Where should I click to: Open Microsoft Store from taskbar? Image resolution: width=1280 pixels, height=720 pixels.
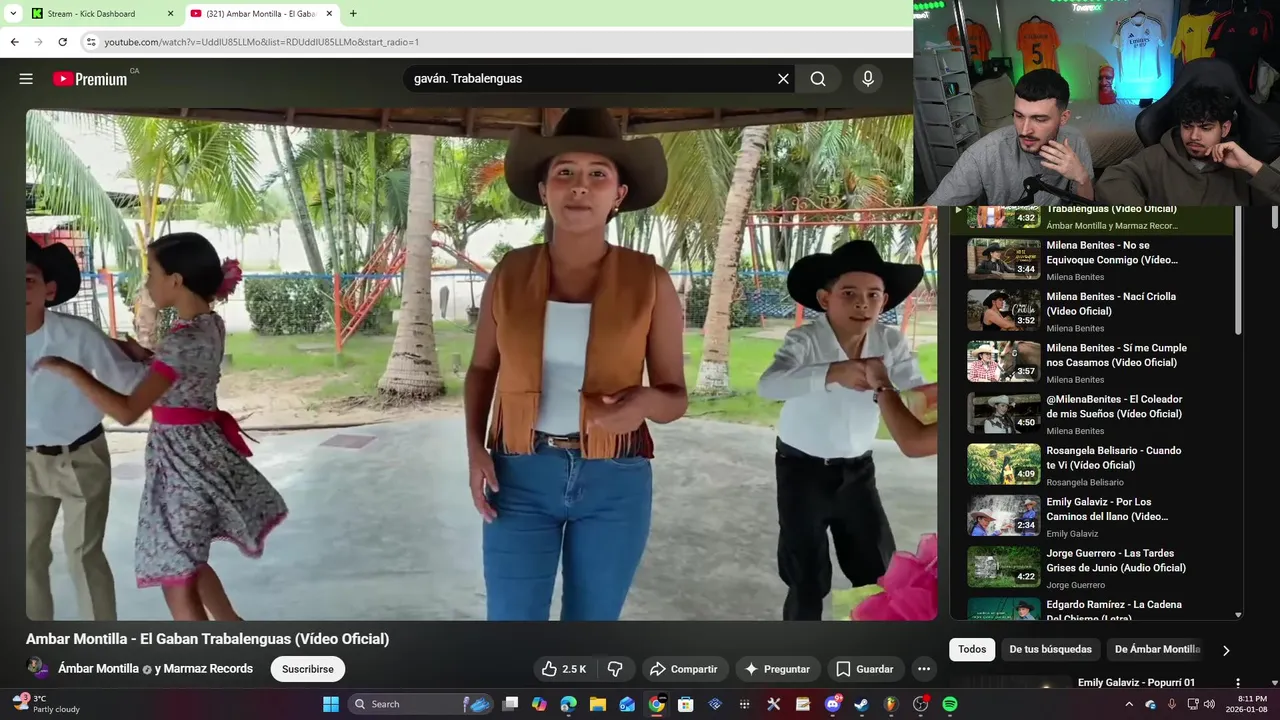point(685,704)
